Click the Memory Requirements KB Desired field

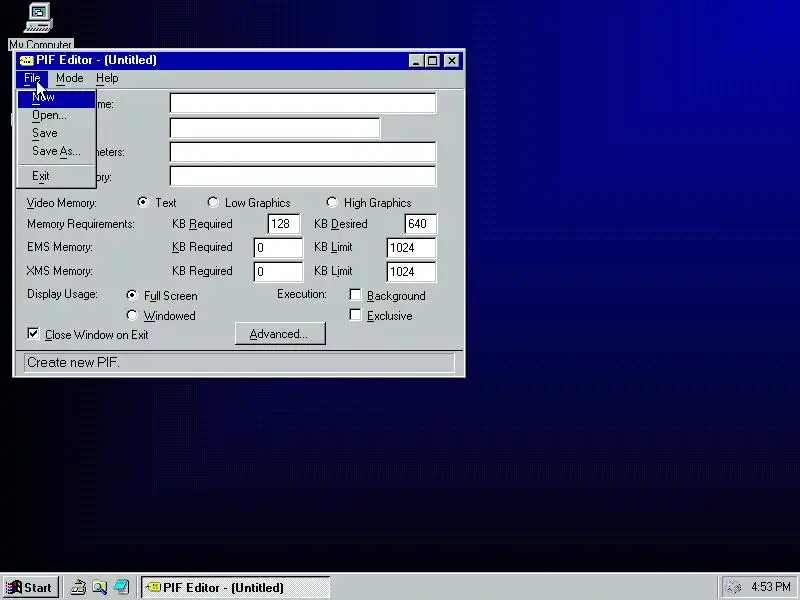pos(420,224)
